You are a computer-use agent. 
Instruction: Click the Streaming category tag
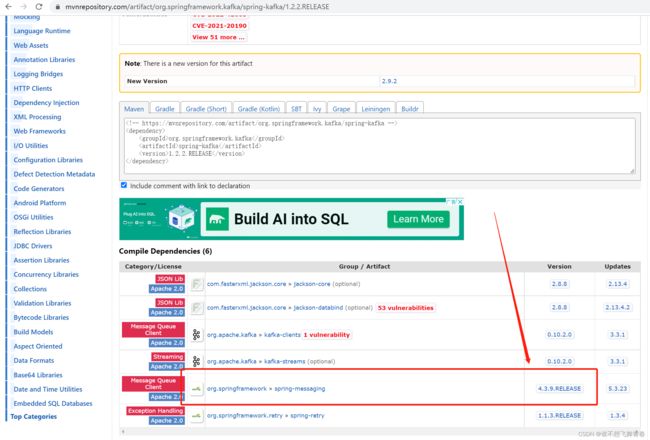click(x=168, y=357)
